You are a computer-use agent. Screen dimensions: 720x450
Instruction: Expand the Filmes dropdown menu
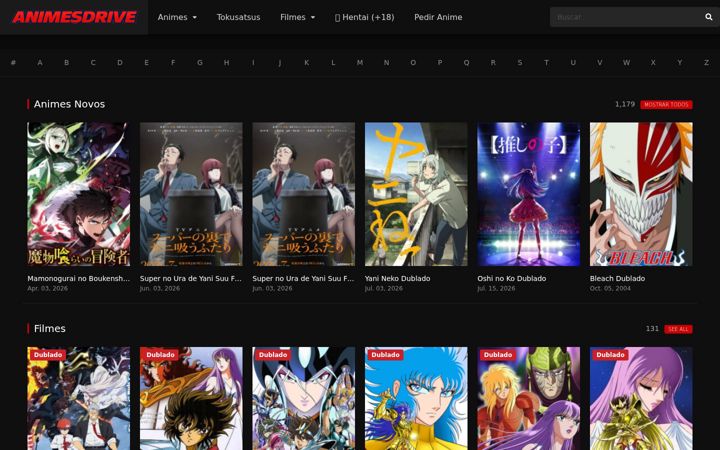click(298, 17)
